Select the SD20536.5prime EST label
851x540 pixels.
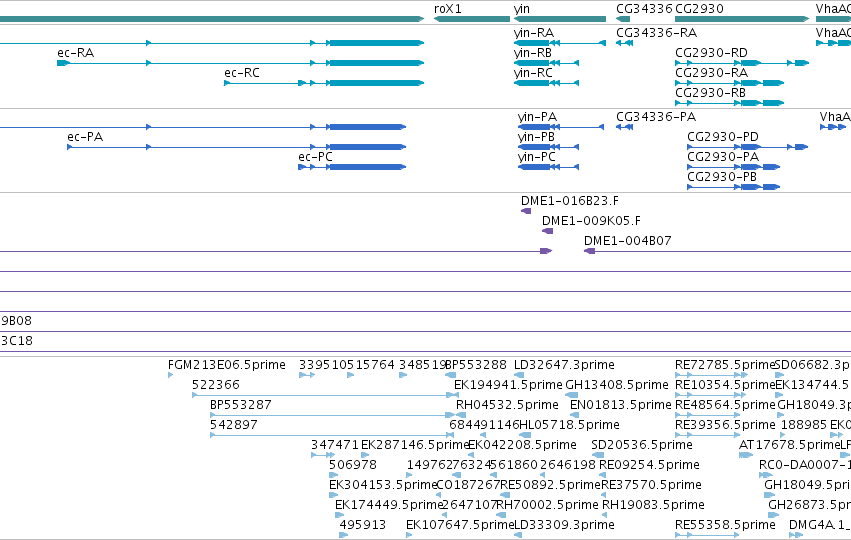[642, 445]
